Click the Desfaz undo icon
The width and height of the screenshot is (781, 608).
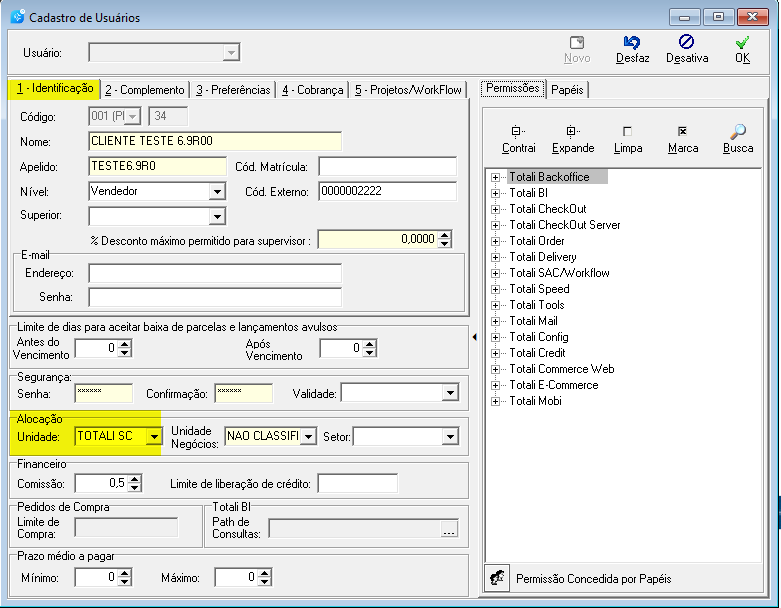pos(632,43)
